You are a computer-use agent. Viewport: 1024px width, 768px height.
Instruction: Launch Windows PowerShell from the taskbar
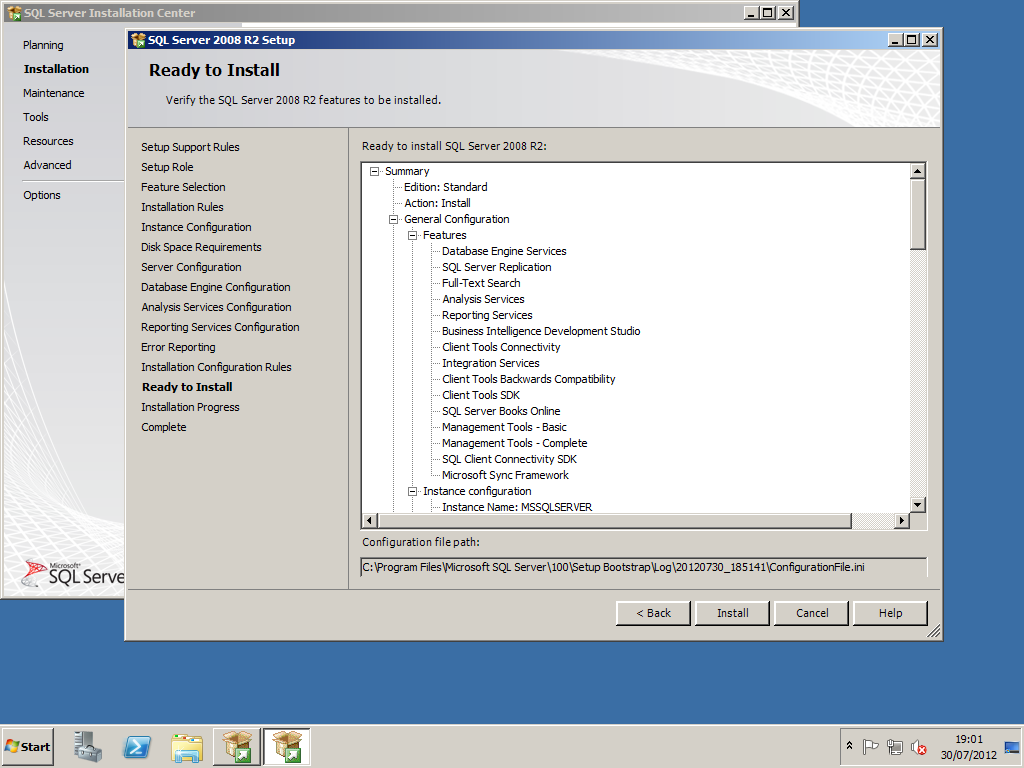coord(137,746)
